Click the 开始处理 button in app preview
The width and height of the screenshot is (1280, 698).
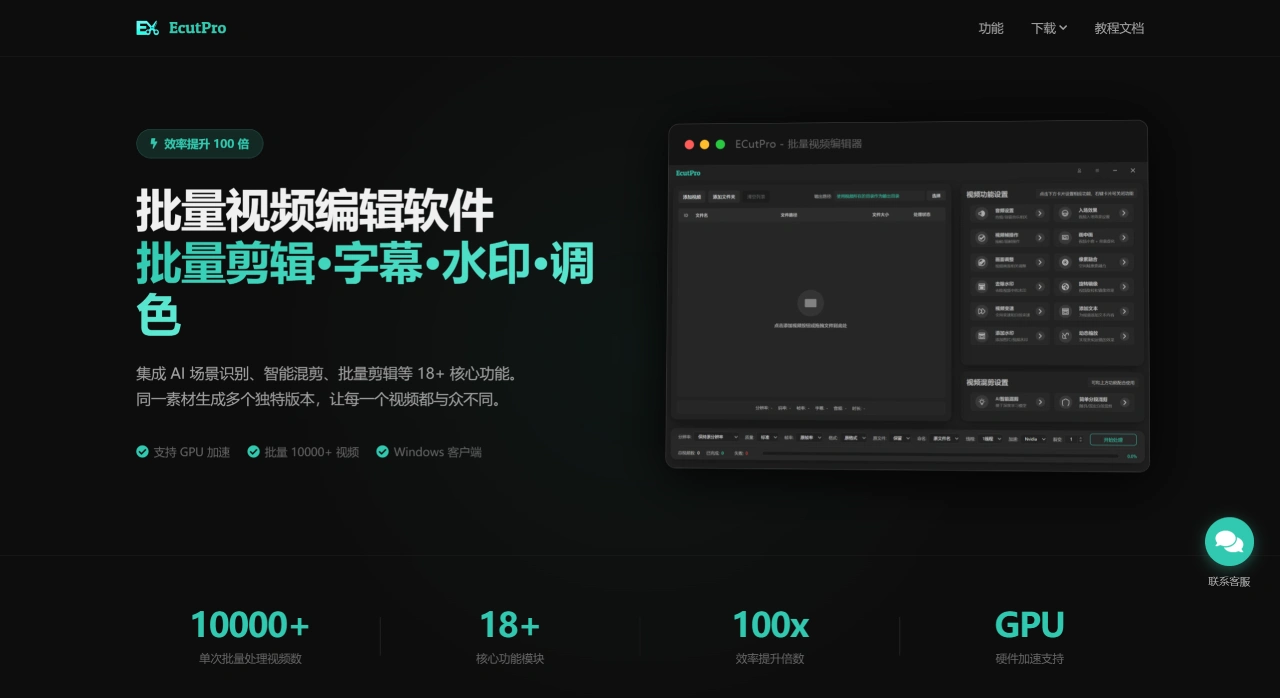click(1113, 440)
